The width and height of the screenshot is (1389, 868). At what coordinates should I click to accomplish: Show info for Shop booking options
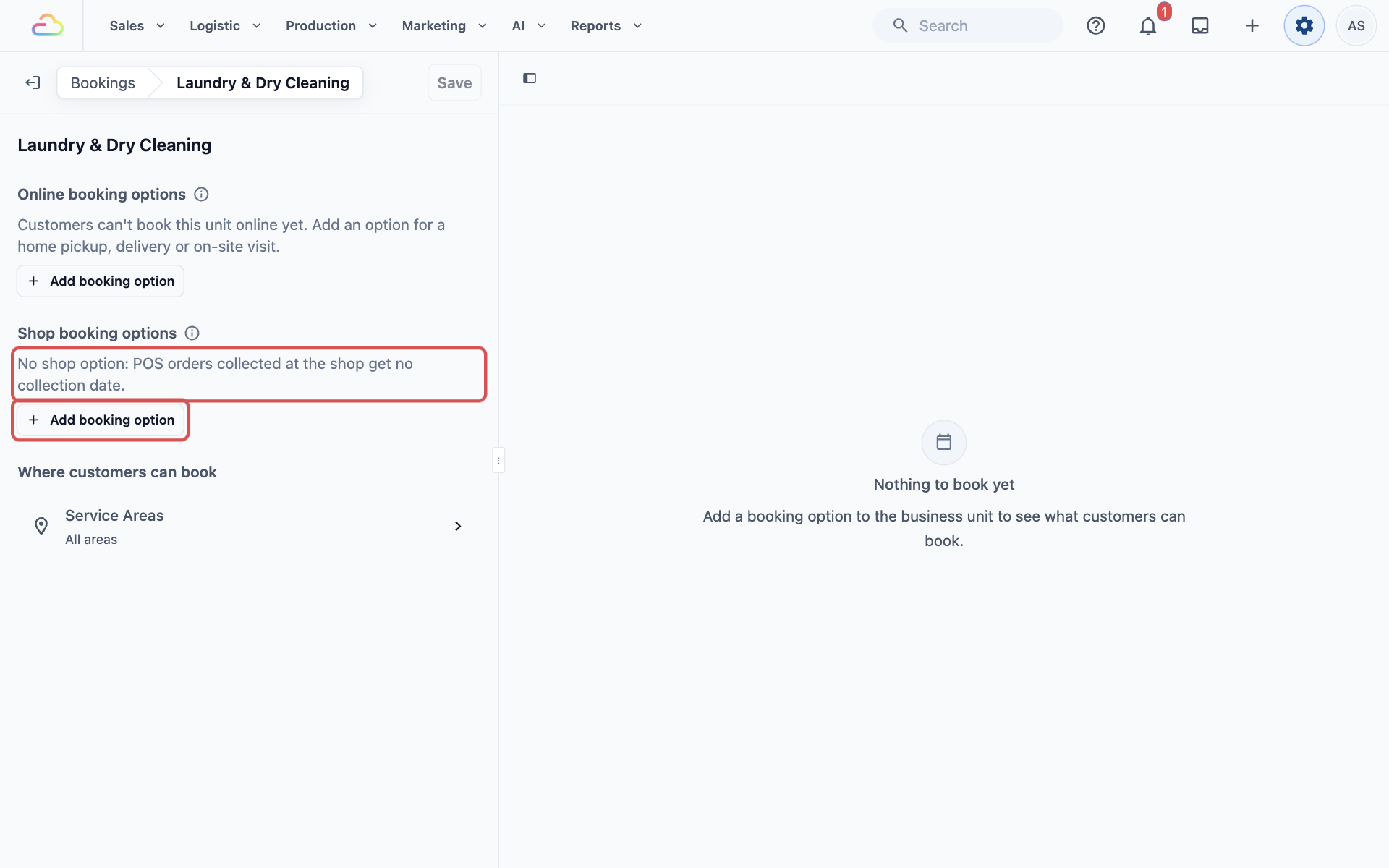pyautogui.click(x=192, y=333)
